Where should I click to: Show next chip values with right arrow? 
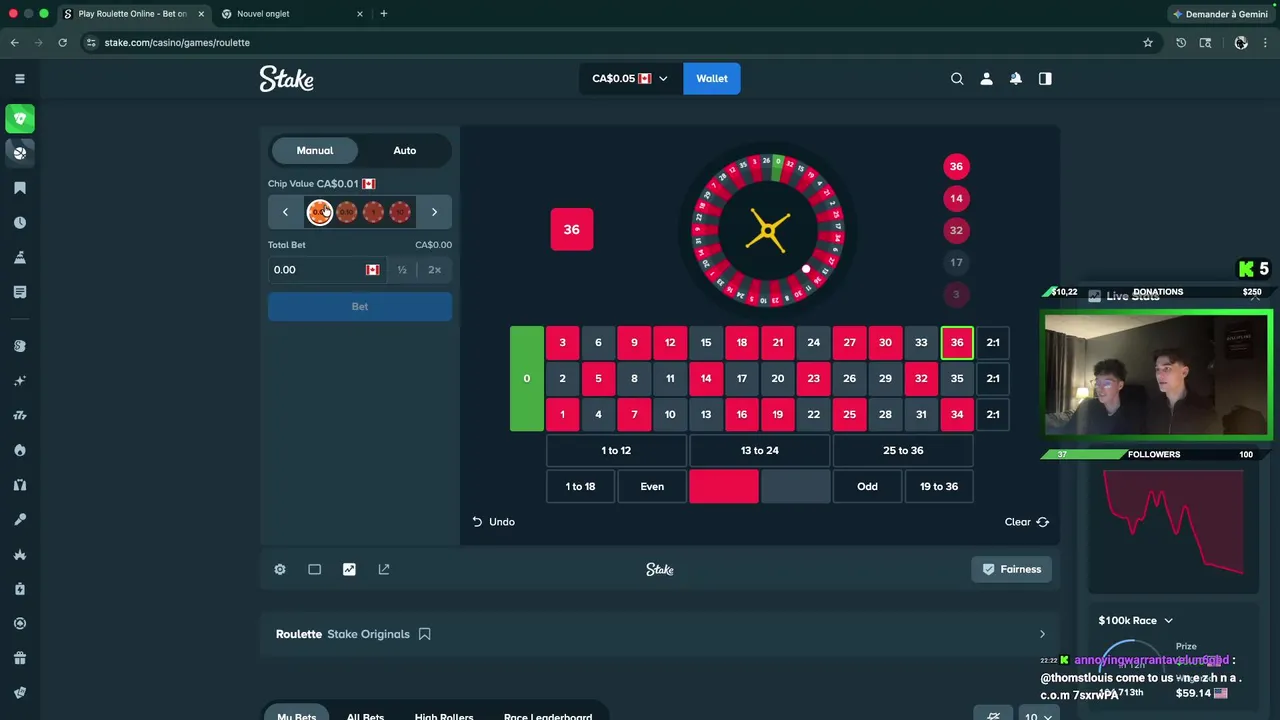pos(434,212)
